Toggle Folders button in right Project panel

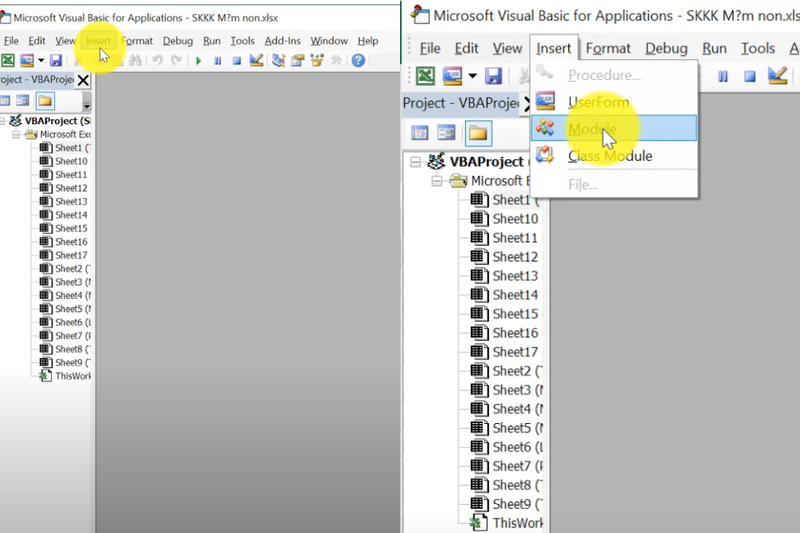tap(478, 134)
